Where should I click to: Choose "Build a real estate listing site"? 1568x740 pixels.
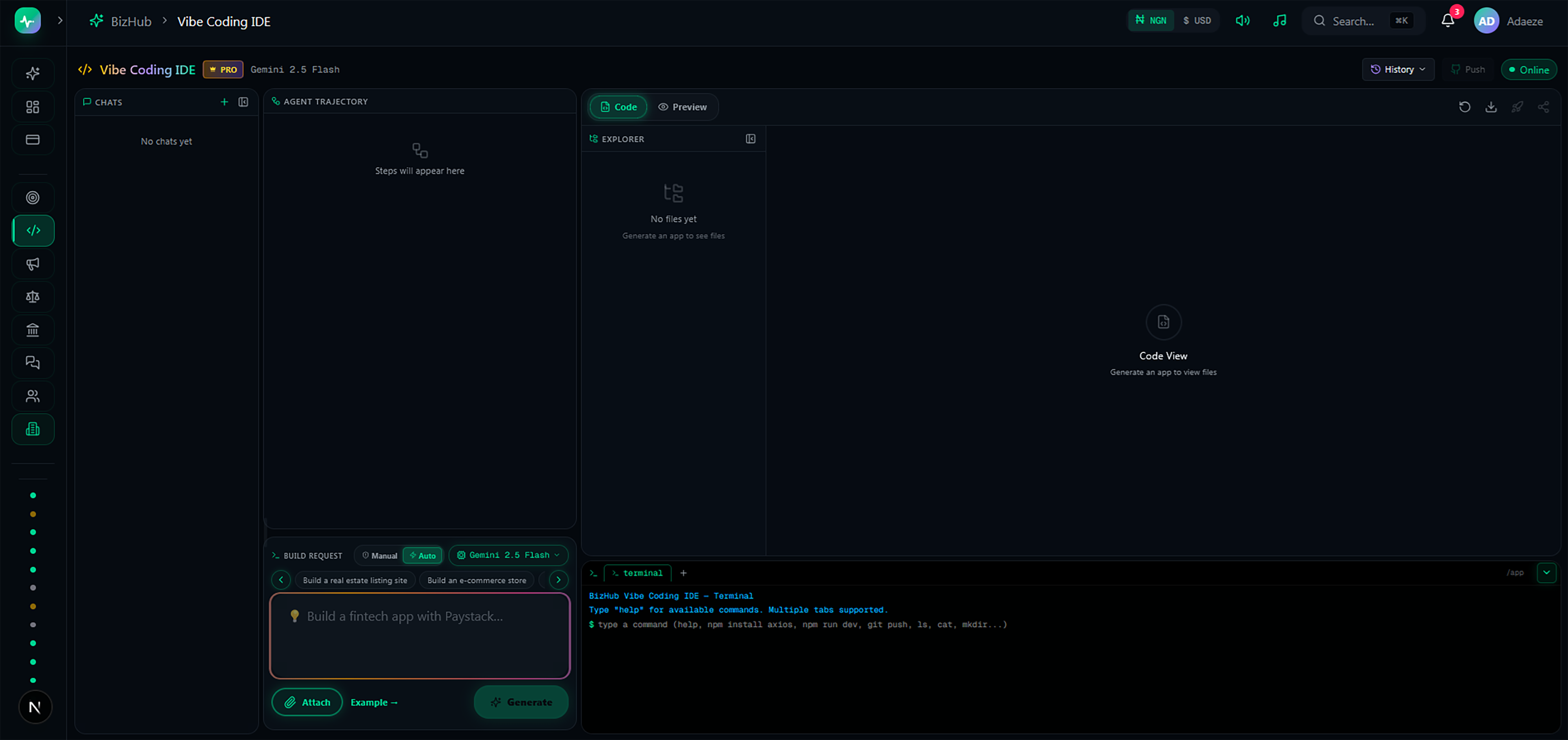[355, 580]
